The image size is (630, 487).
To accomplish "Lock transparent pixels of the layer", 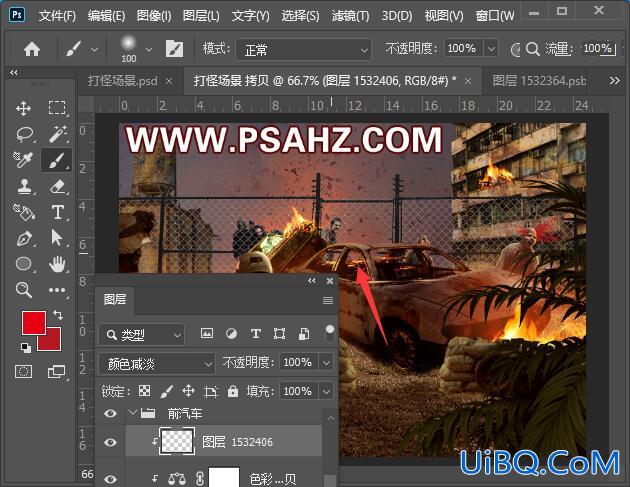I will 144,391.
